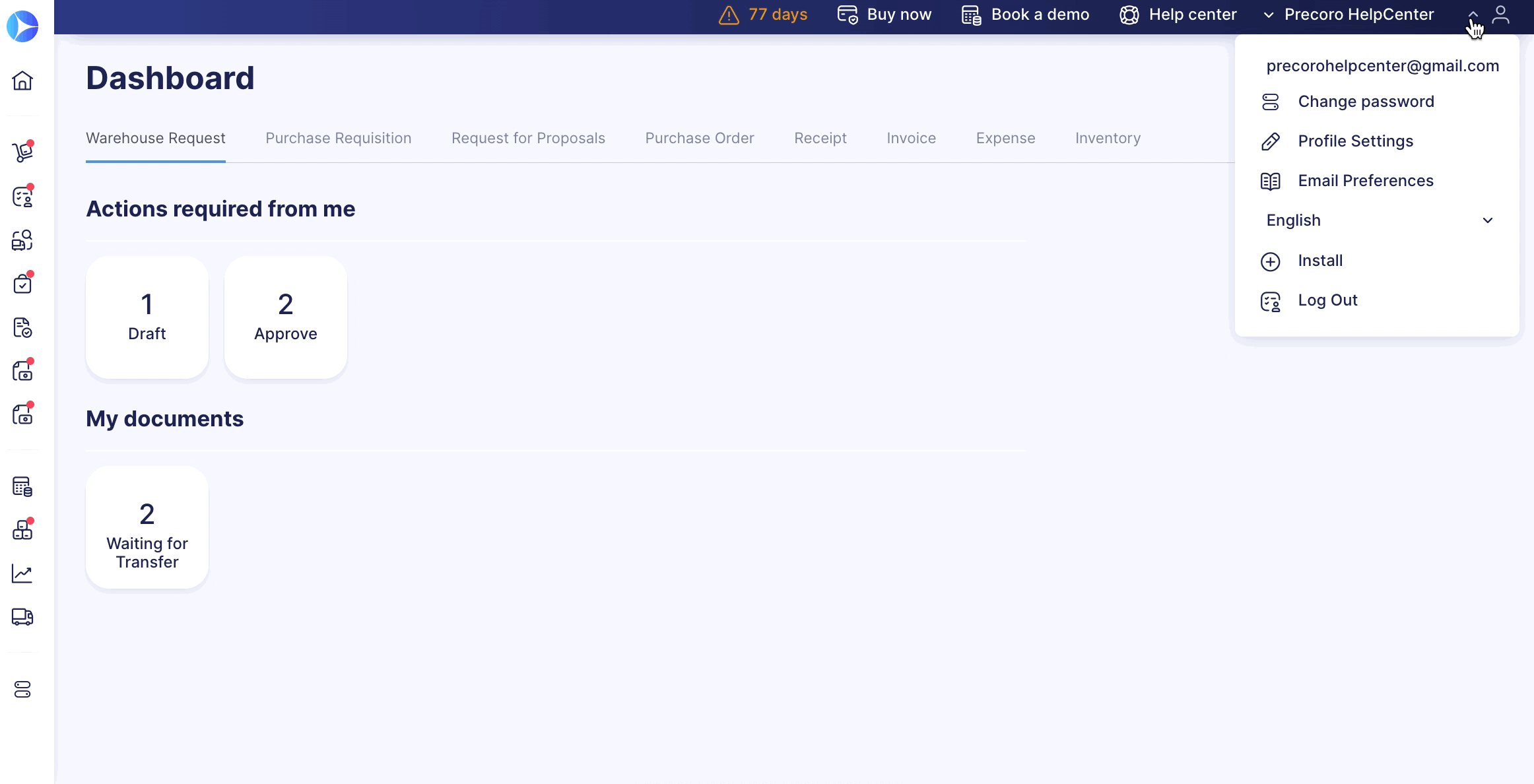Go to Home via the house icon
The image size is (1534, 784).
(22, 81)
